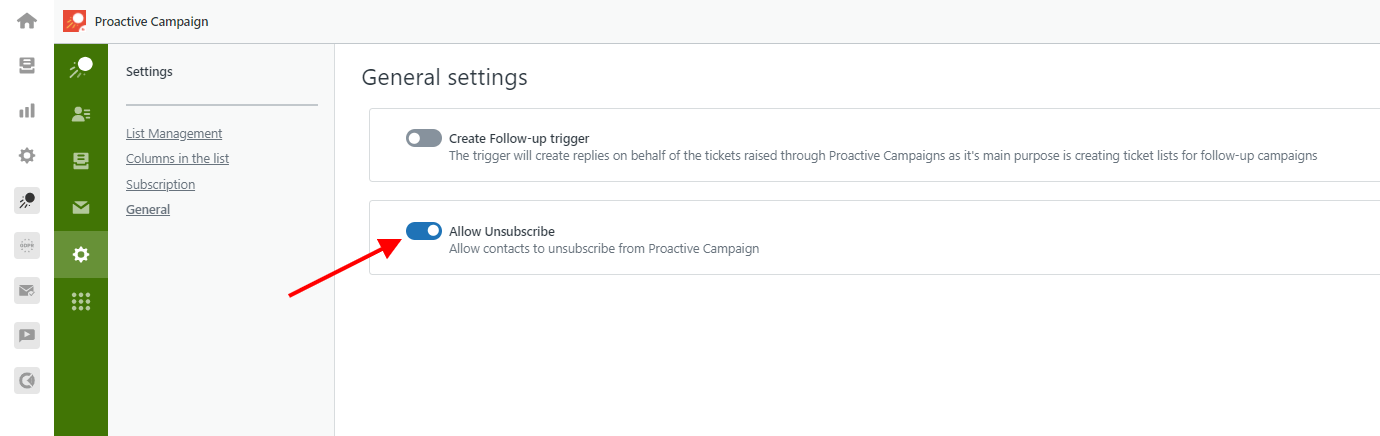1380x436 pixels.
Task: Open the apps grid icon in green sidebar
Action: point(81,301)
